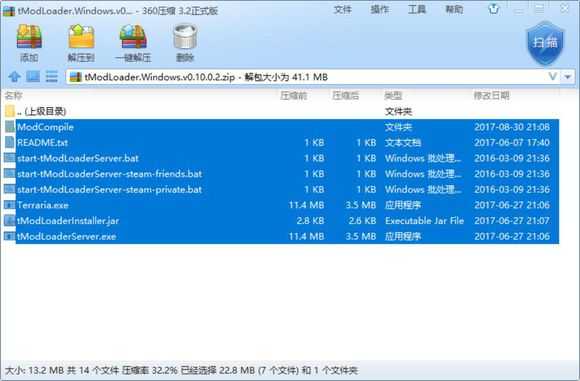The image size is (580, 381).
Task: Click the tModLoaderInstaller.jar file icon
Action: (x=10, y=221)
